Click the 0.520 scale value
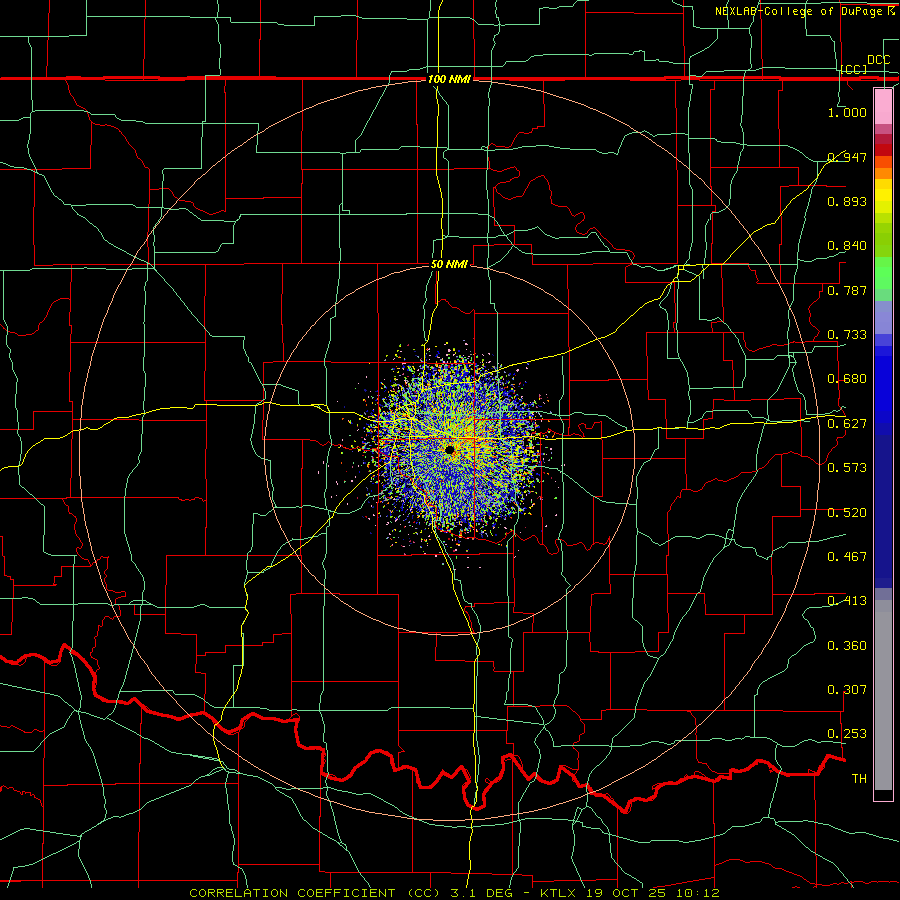The width and height of the screenshot is (900, 900). pos(847,513)
